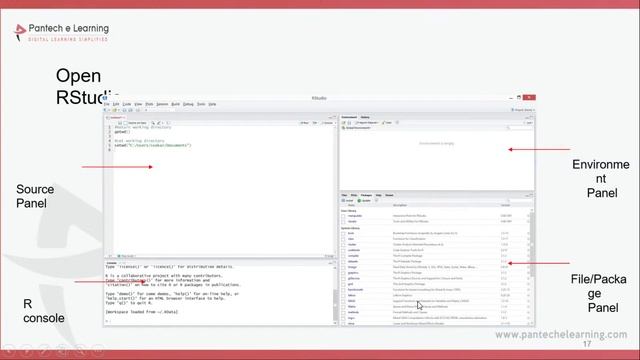Viewport: 640px width, 360px height.
Task: Click the Run button in source editor
Action: pos(304,123)
